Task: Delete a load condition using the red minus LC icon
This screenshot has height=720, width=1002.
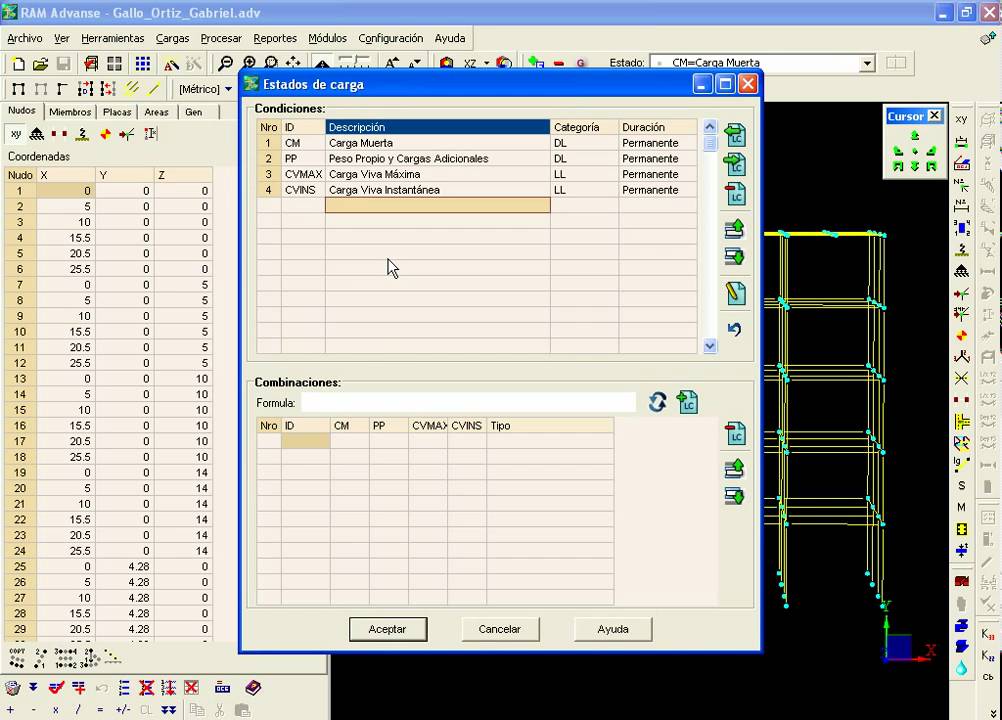Action: coord(735,194)
